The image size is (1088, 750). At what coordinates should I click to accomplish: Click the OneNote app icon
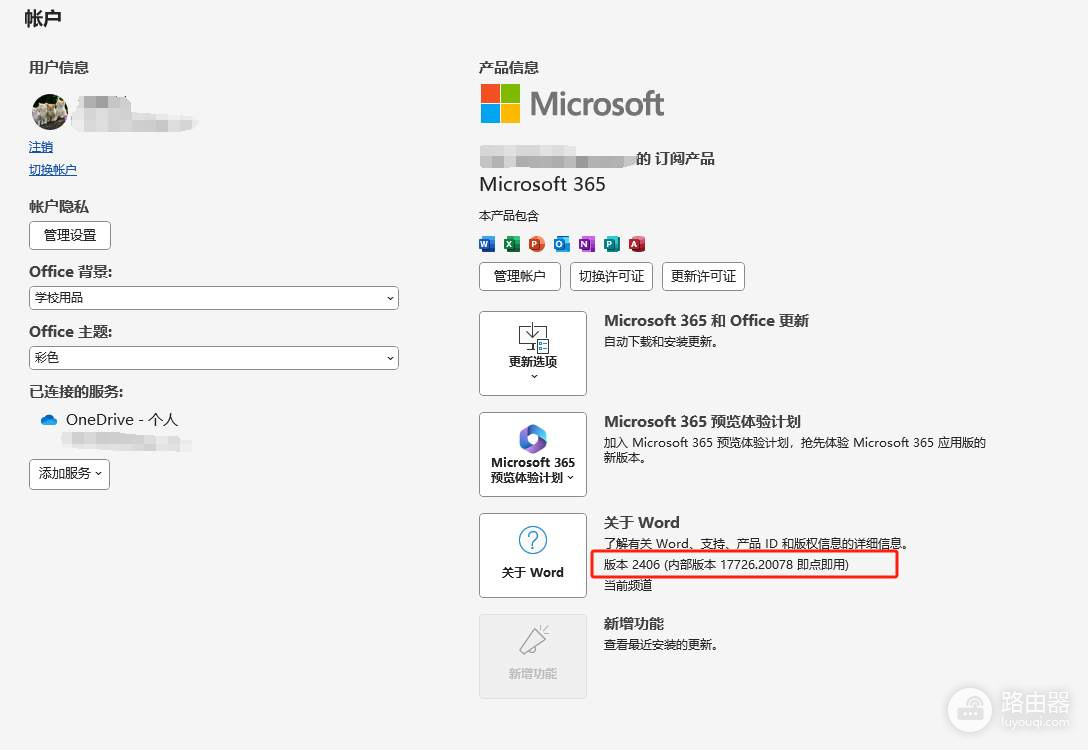point(586,244)
